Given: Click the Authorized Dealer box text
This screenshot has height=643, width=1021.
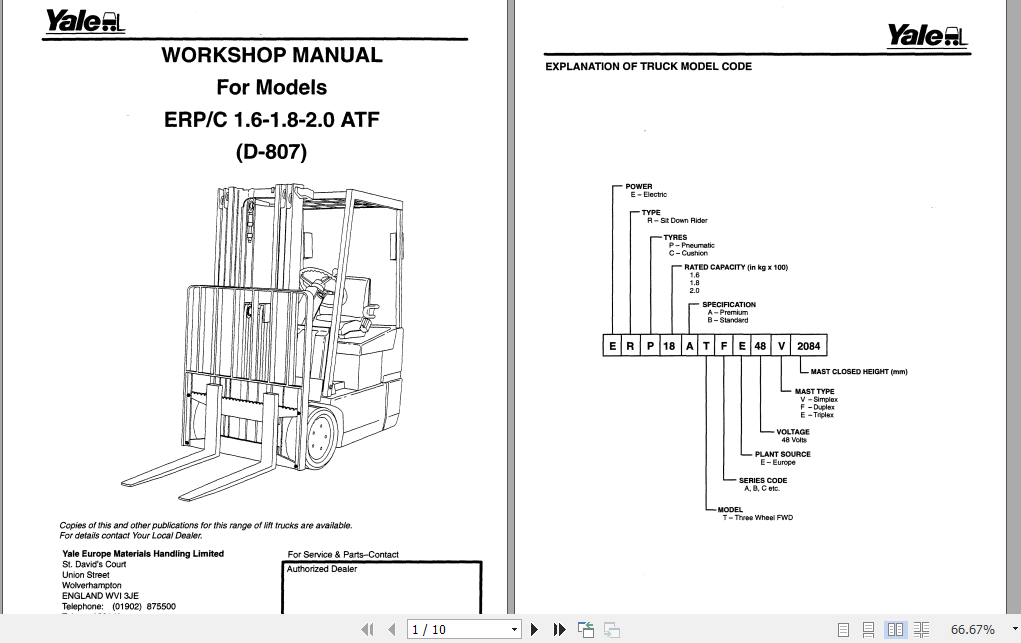Looking at the screenshot, I should [322, 569].
